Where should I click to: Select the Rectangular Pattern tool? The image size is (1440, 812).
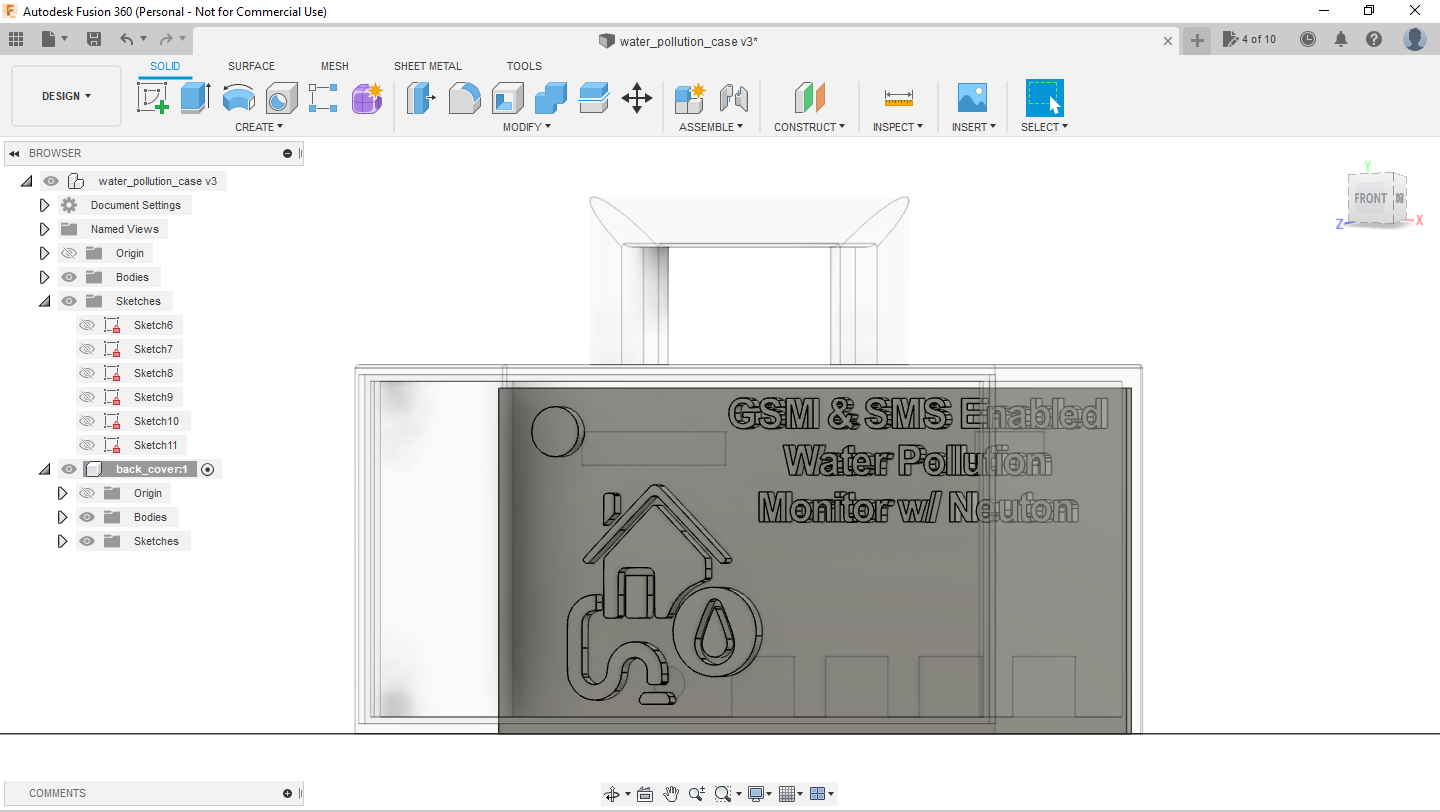[323, 98]
